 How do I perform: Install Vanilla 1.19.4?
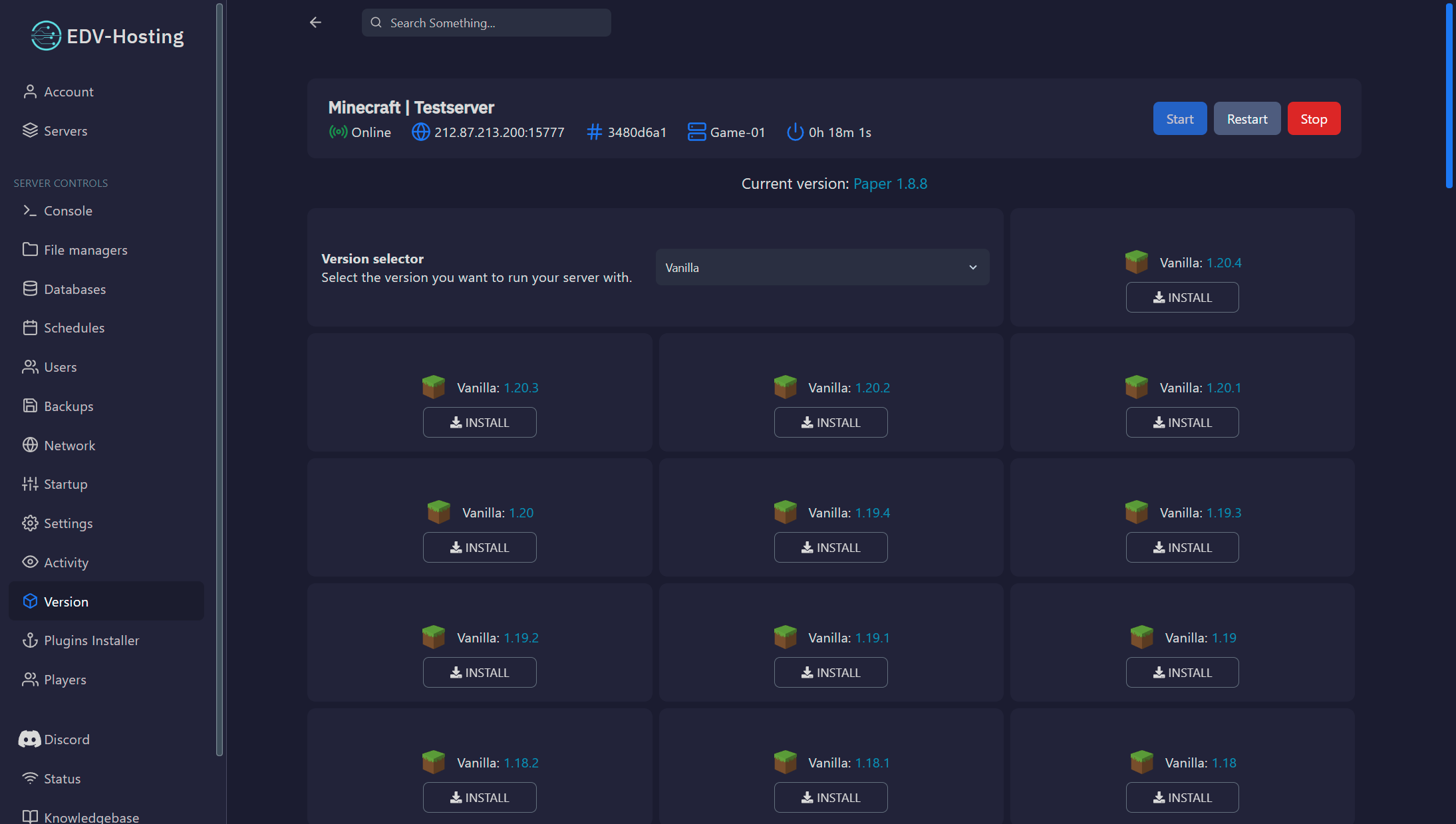[x=831, y=547]
